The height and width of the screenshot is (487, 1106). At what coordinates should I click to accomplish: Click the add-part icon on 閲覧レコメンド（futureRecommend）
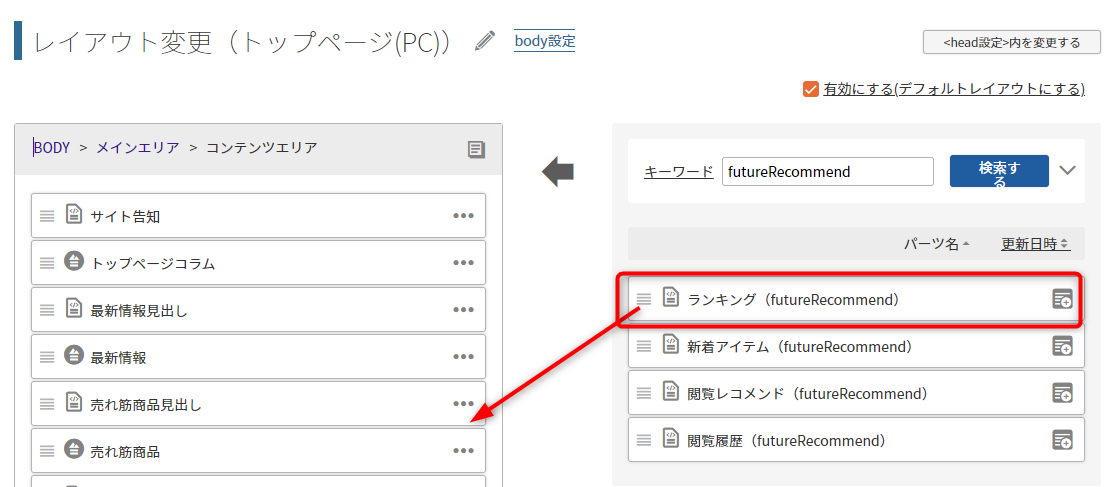click(x=1062, y=392)
